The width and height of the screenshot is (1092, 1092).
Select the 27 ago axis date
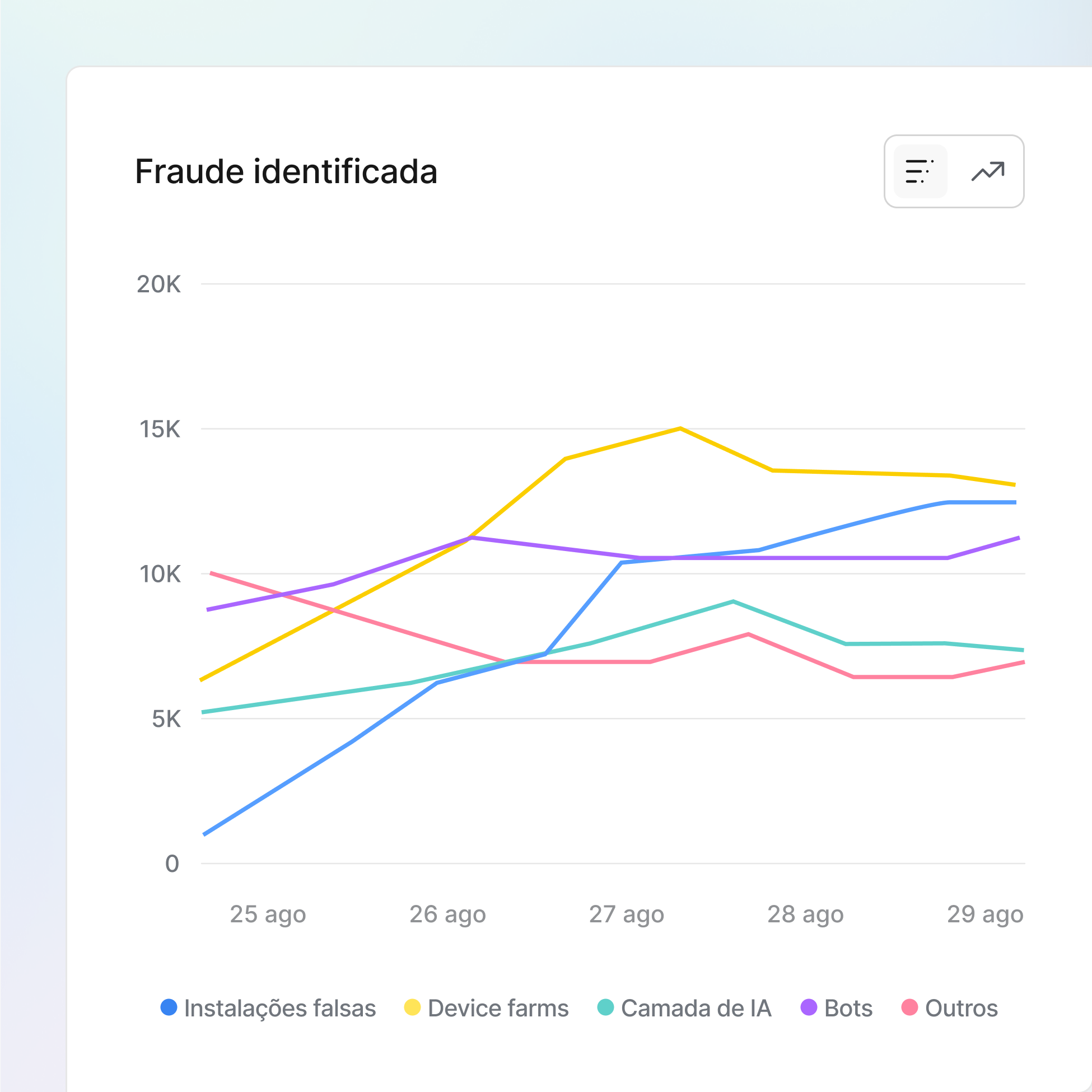[626, 914]
